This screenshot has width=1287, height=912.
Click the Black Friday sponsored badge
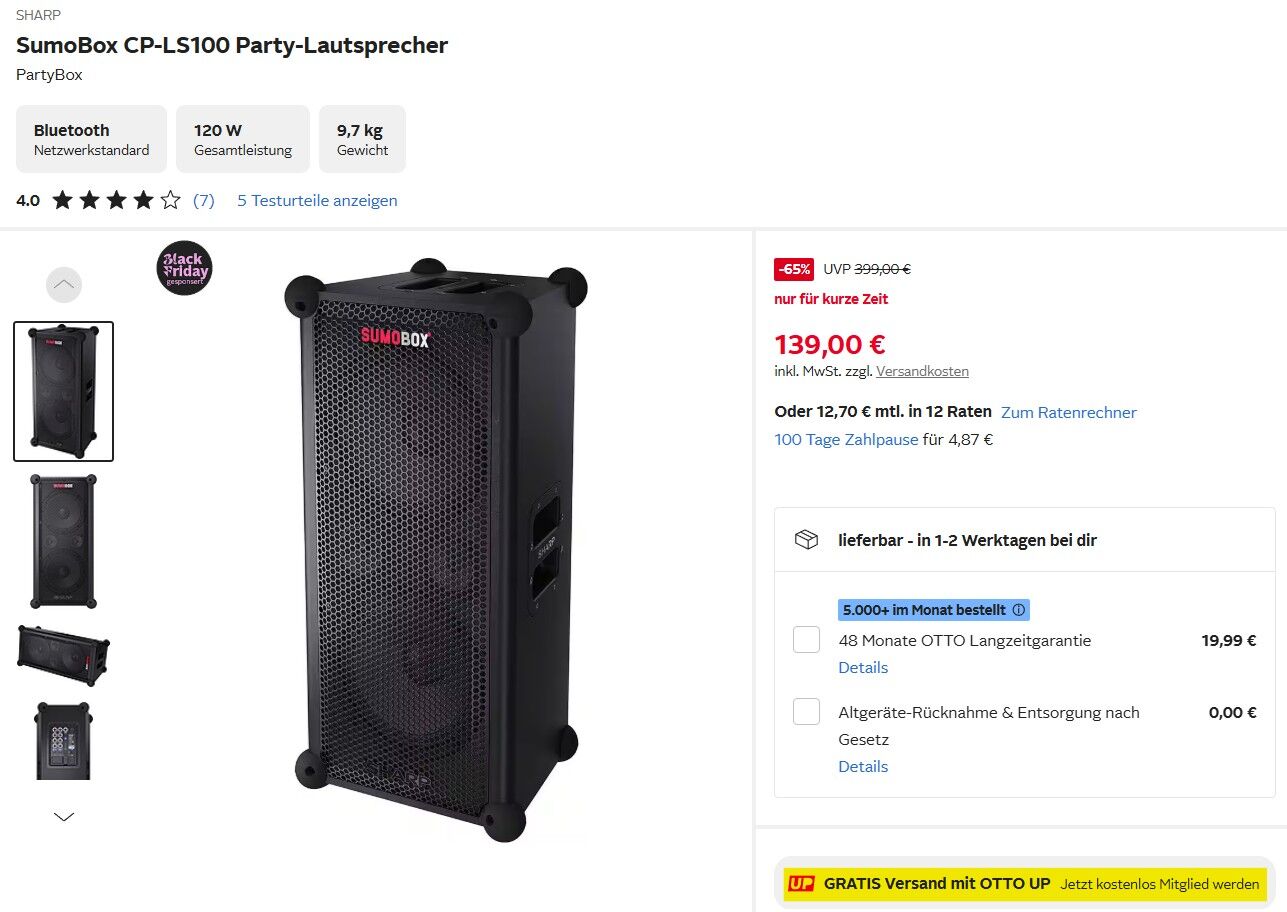click(x=184, y=268)
